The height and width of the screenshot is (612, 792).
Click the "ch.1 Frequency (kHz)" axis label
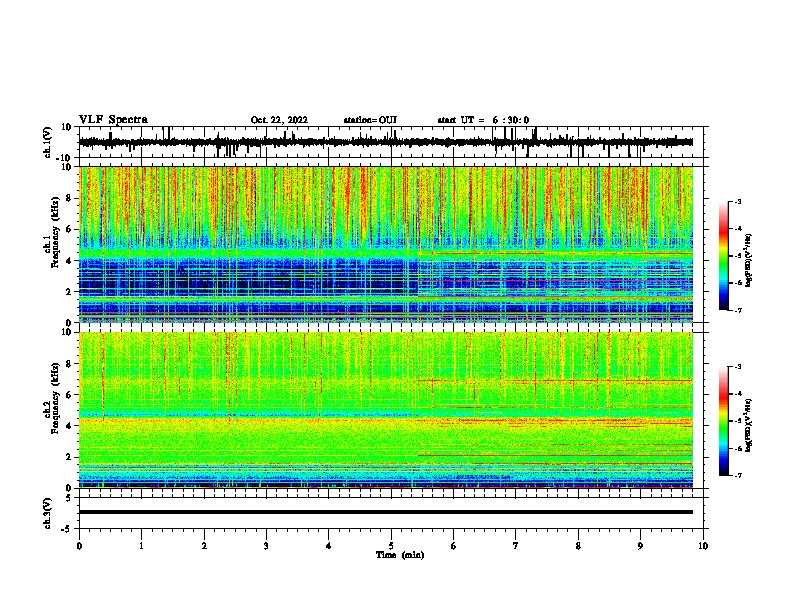[x=53, y=232]
